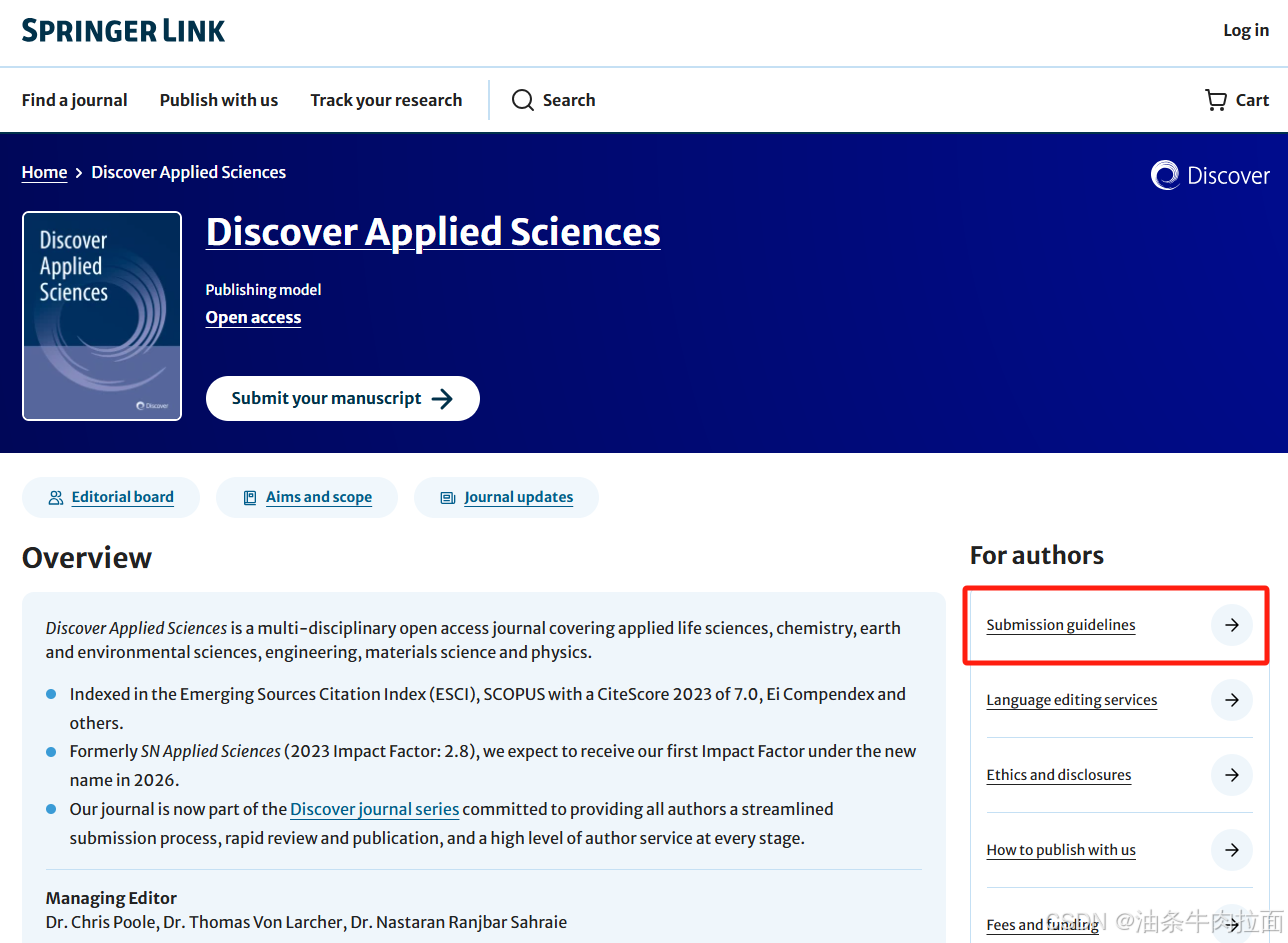1288x943 pixels.
Task: Click Log in link
Action: pos(1246,30)
